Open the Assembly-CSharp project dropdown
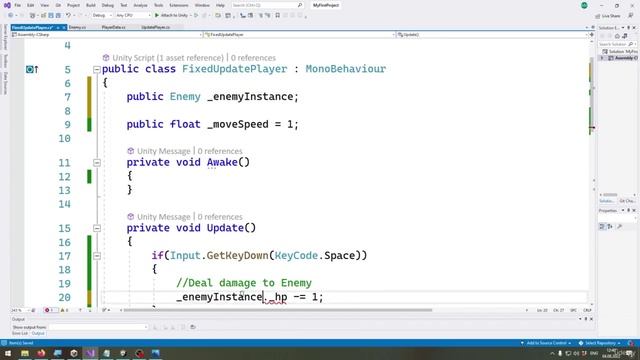 107,35
